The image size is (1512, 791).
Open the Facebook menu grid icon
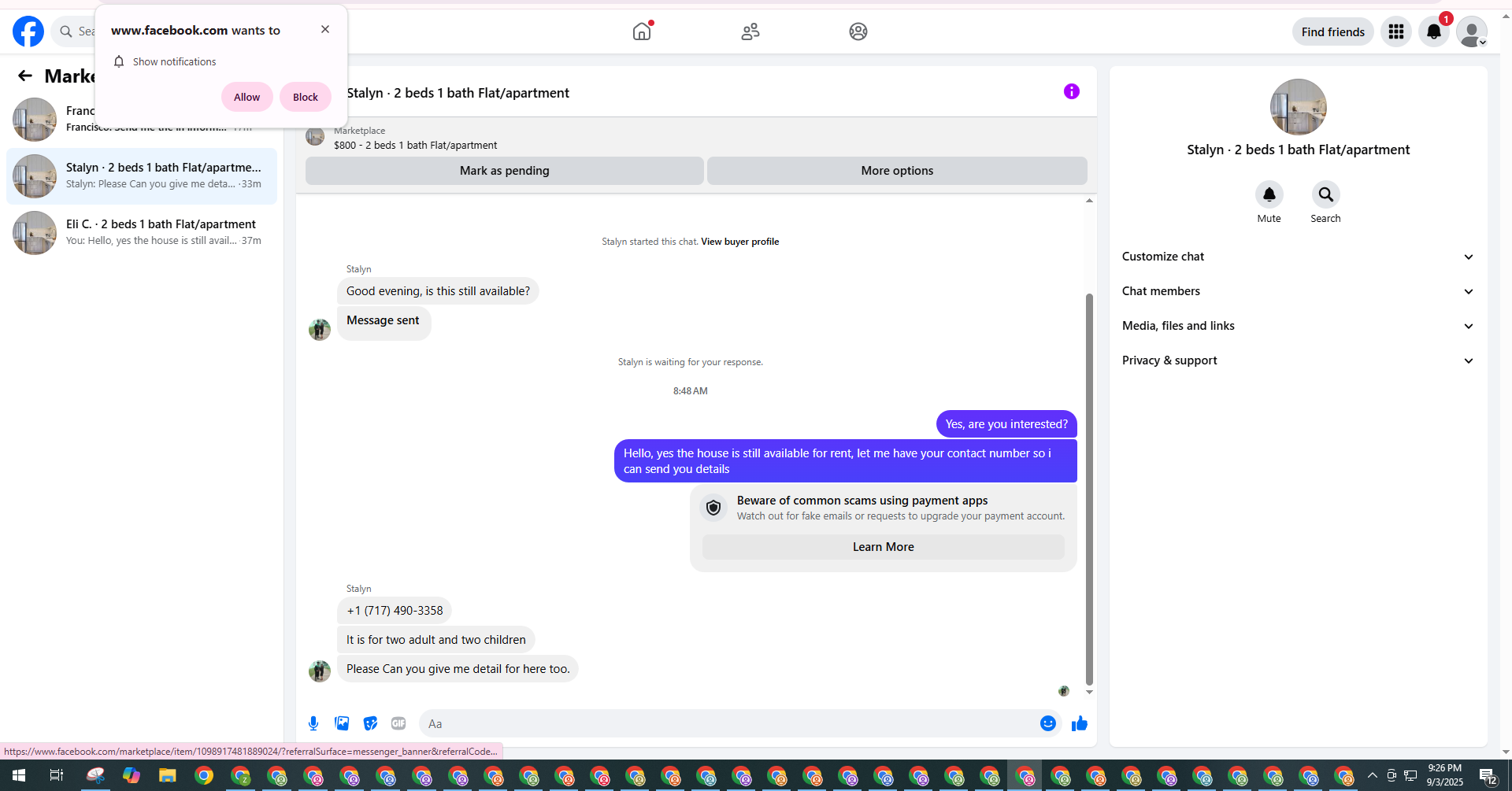[1396, 31]
